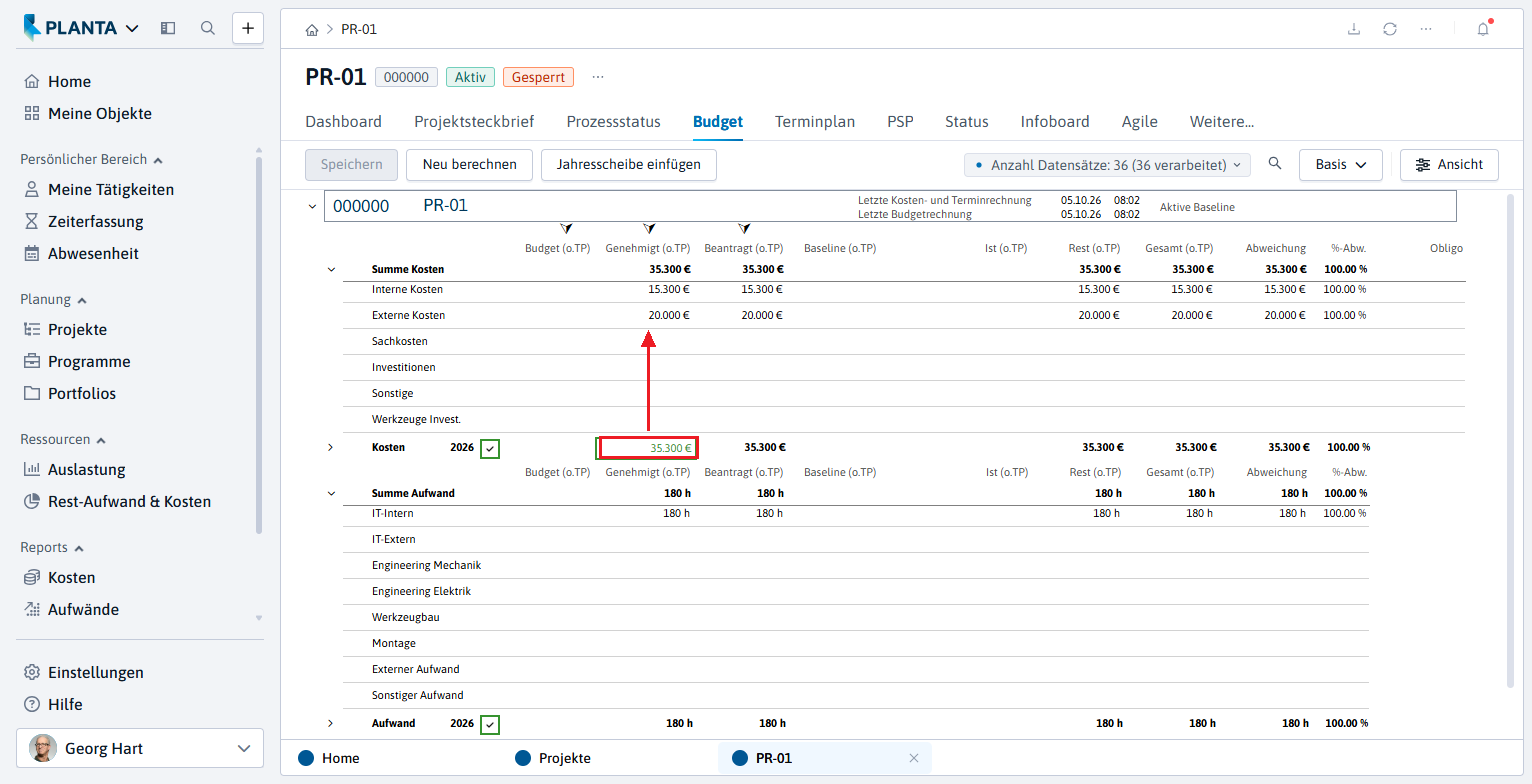1532x784 pixels.
Task: Toggle the Kosten 2026 checkbox
Action: [490, 448]
